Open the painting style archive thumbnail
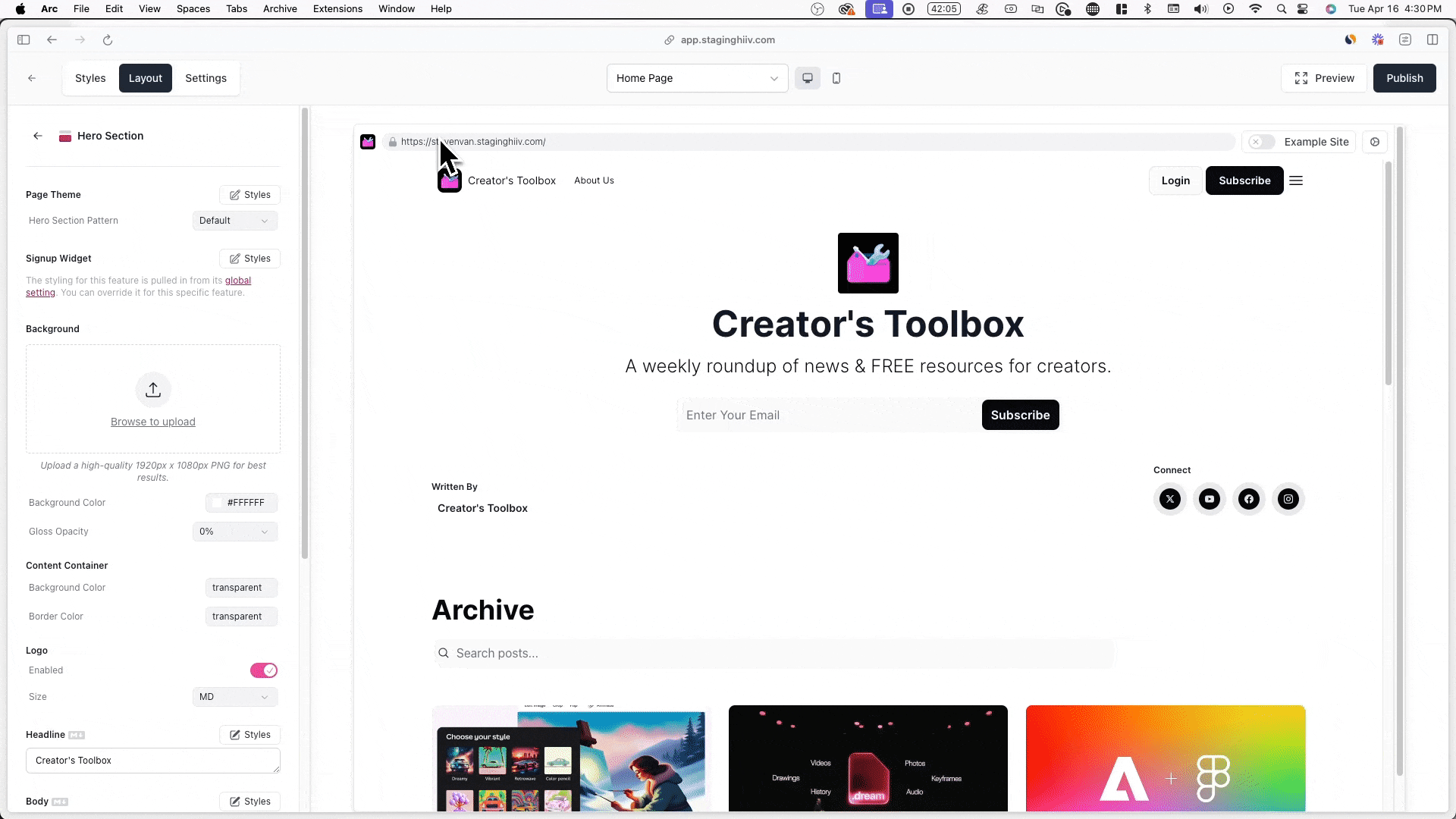Viewport: 1456px width, 819px height. tap(571, 758)
